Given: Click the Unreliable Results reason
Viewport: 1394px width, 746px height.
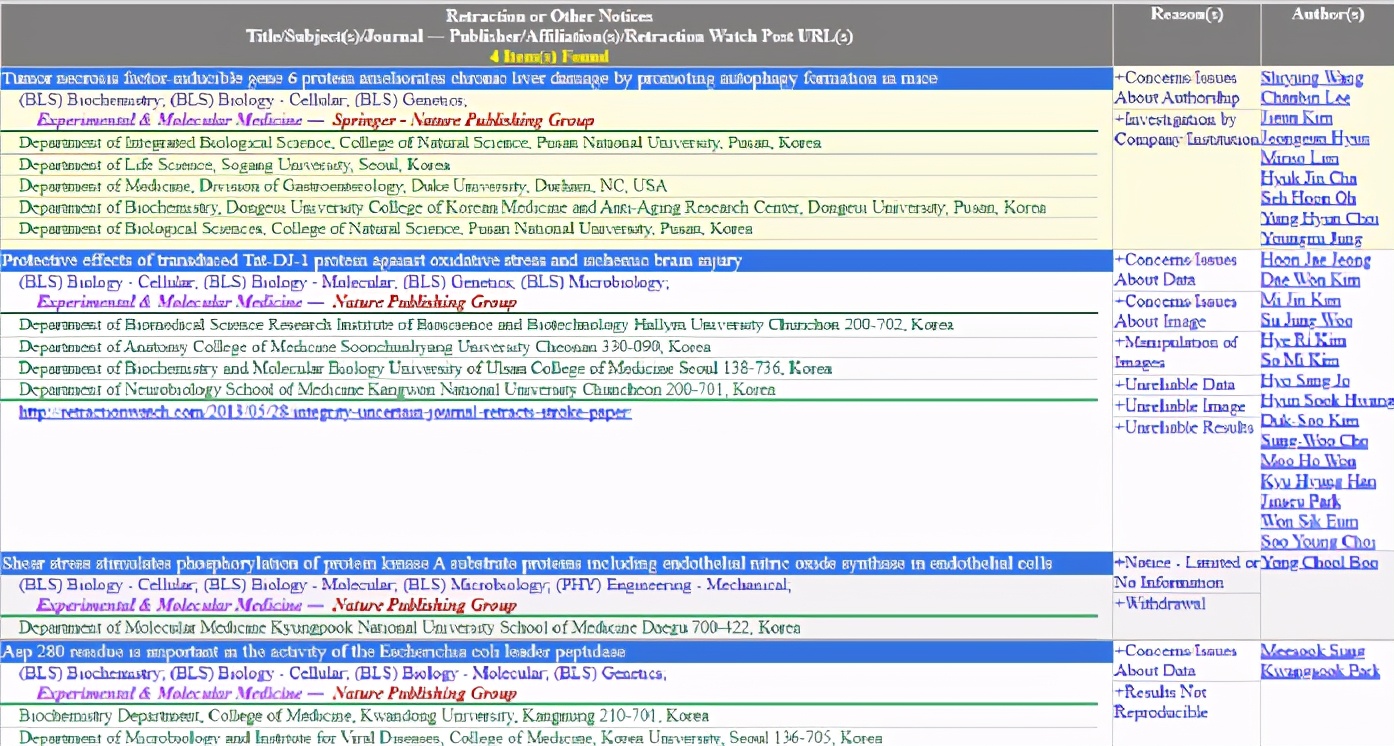Looking at the screenshot, I should (x=1184, y=427).
